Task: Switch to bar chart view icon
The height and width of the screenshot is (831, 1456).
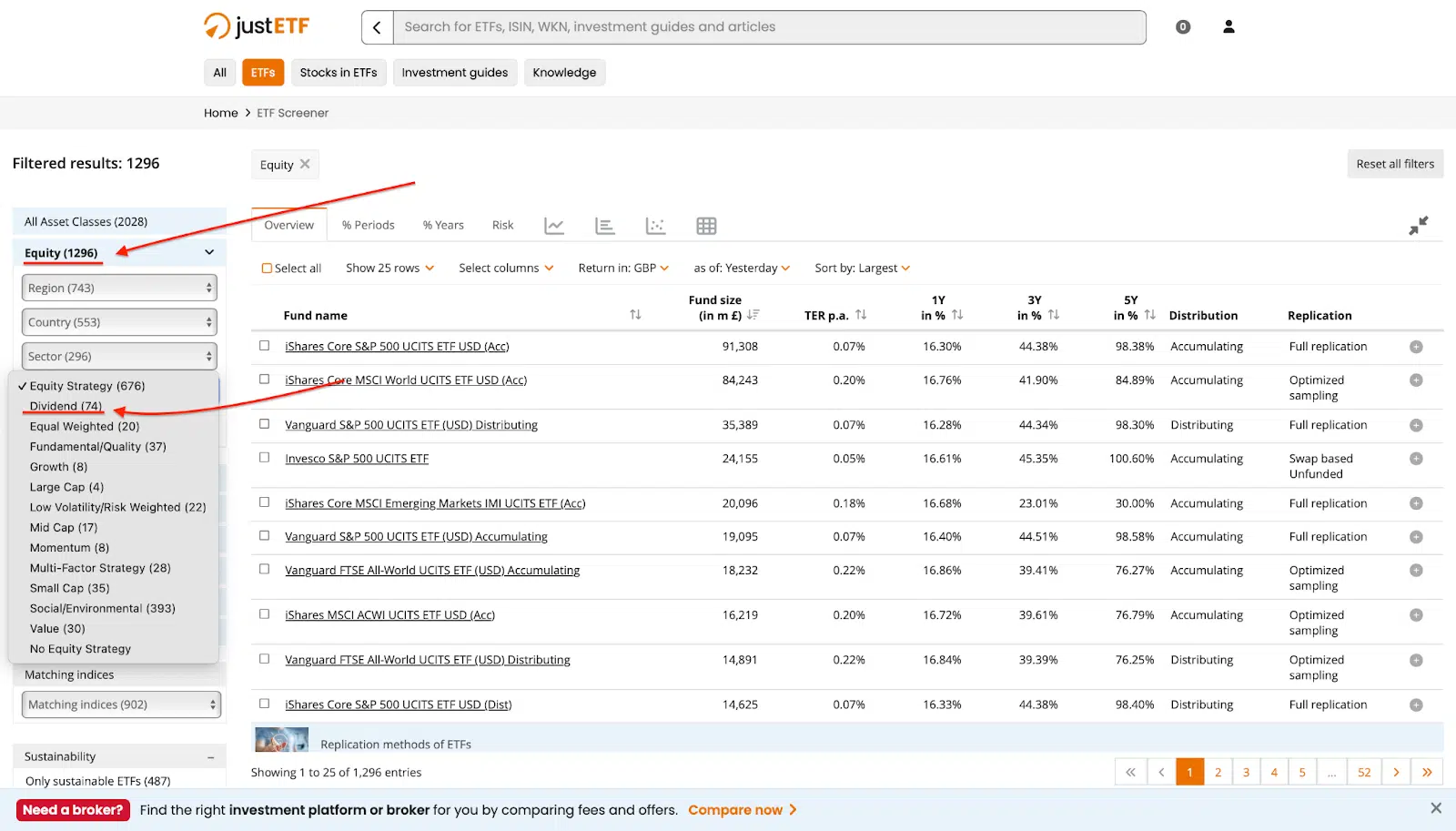Action: click(605, 226)
